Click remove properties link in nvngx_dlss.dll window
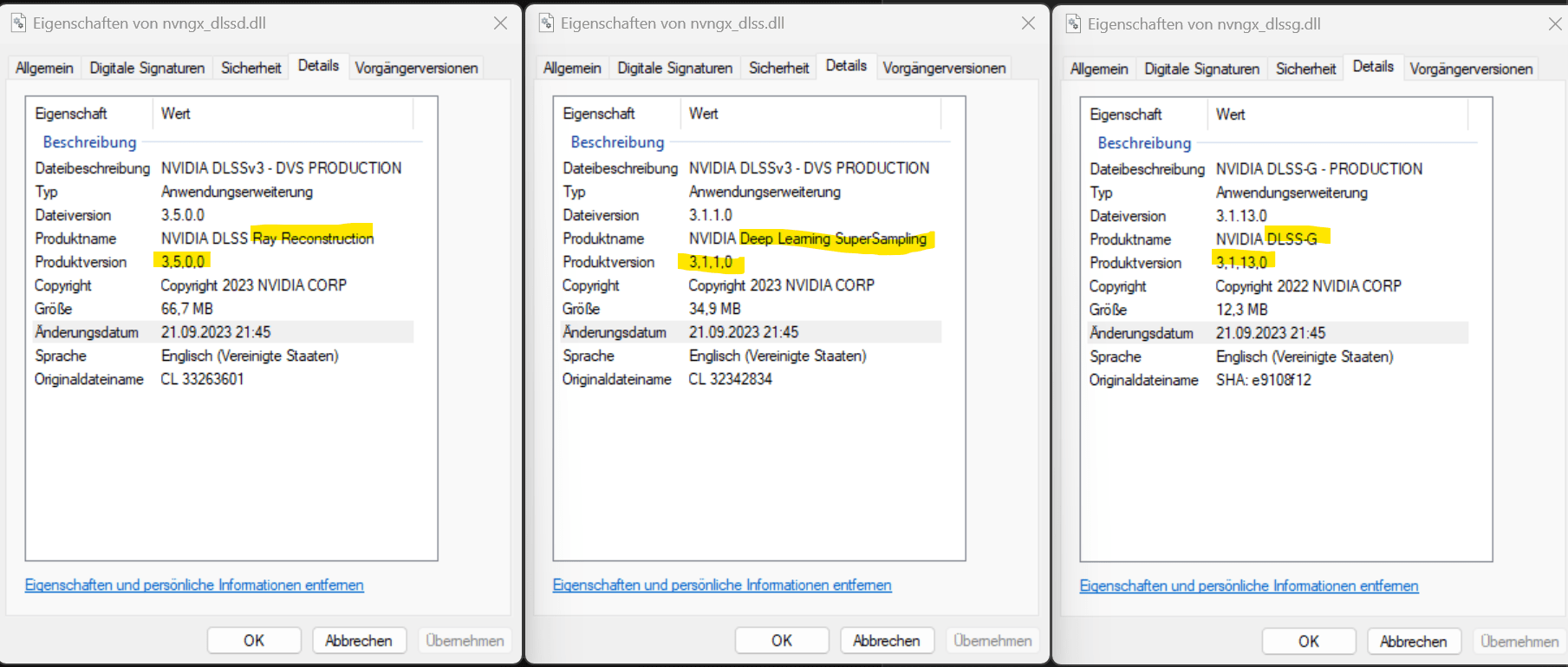Image resolution: width=1568 pixels, height=667 pixels. coord(722,585)
